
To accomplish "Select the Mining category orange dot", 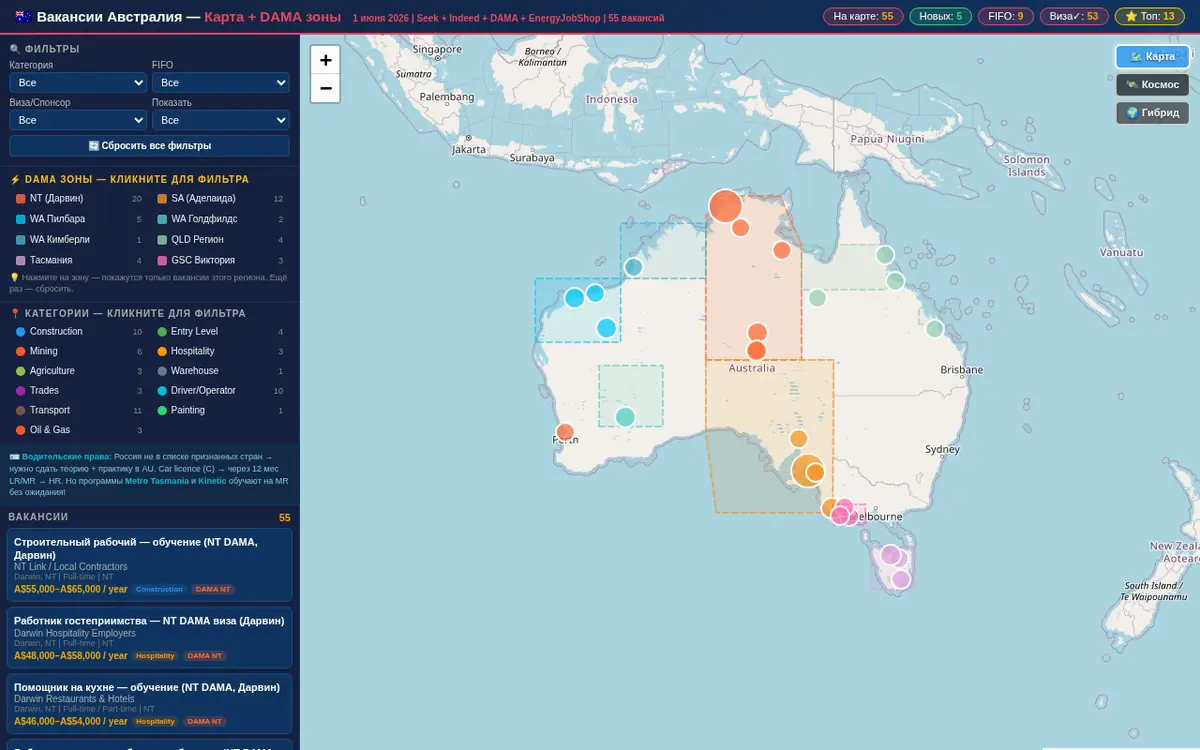I will 21,352.
